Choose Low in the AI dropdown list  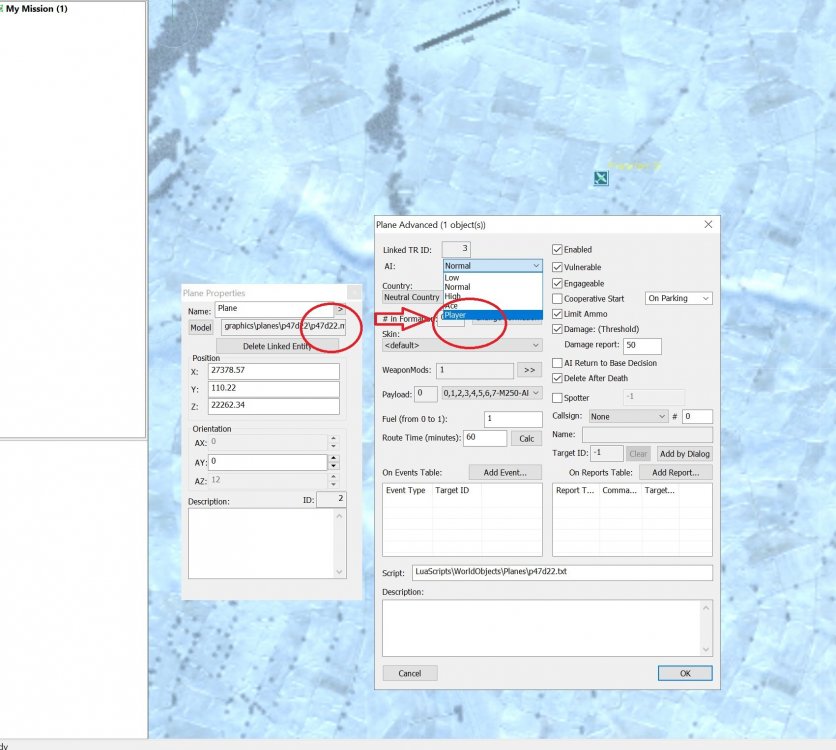click(x=452, y=278)
